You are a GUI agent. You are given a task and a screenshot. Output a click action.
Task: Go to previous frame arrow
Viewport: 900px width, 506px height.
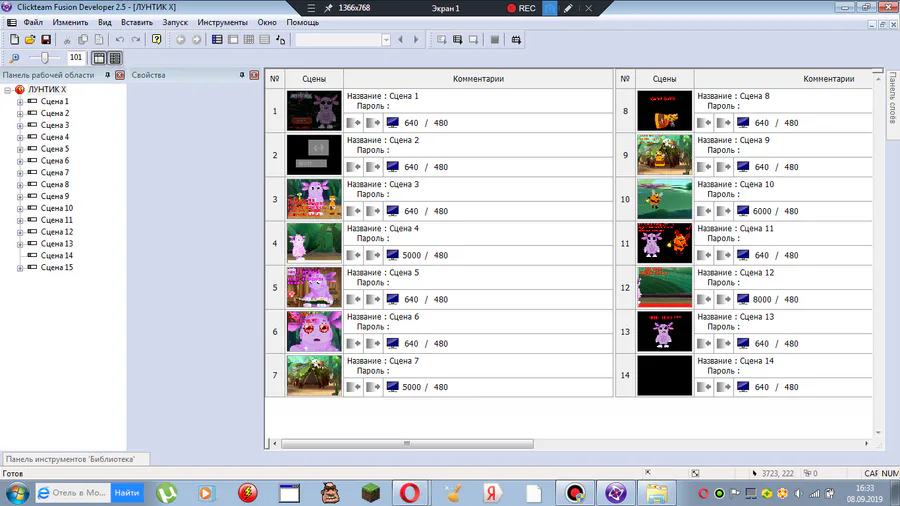click(401, 40)
